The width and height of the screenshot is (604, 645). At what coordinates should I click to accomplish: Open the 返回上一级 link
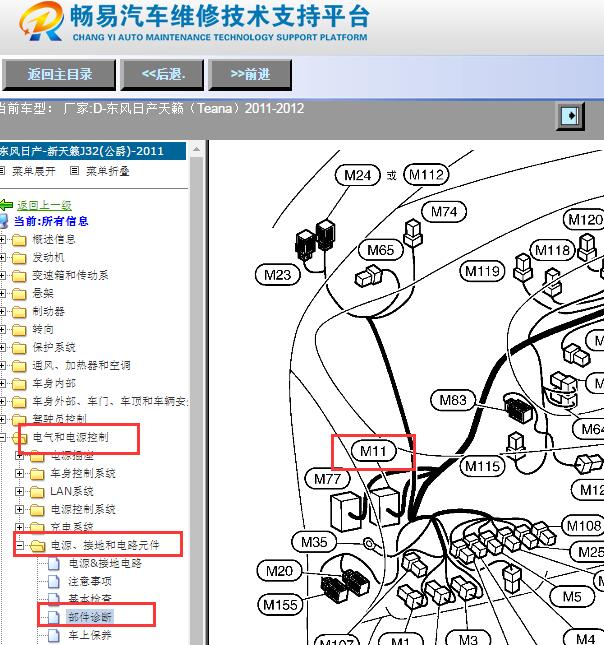tap(44, 205)
